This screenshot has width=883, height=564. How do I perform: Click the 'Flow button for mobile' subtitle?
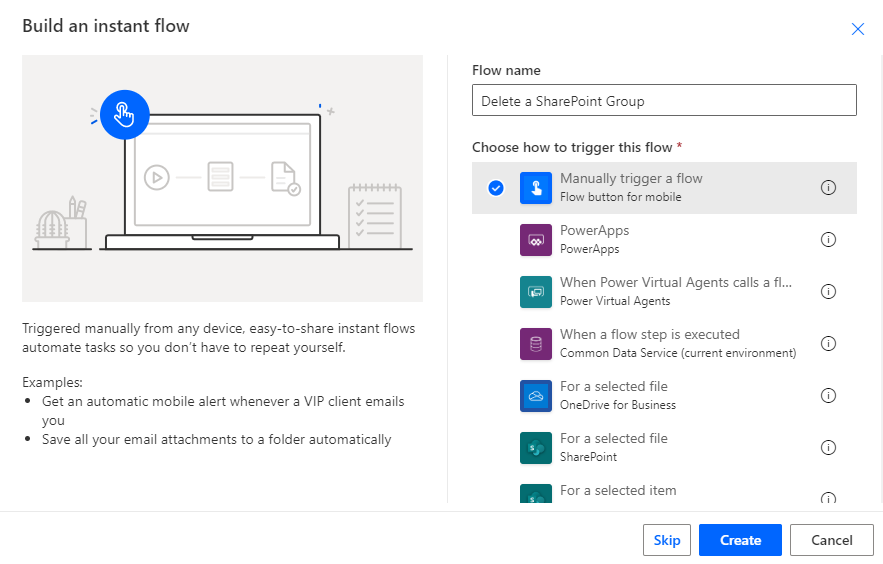tap(621, 197)
